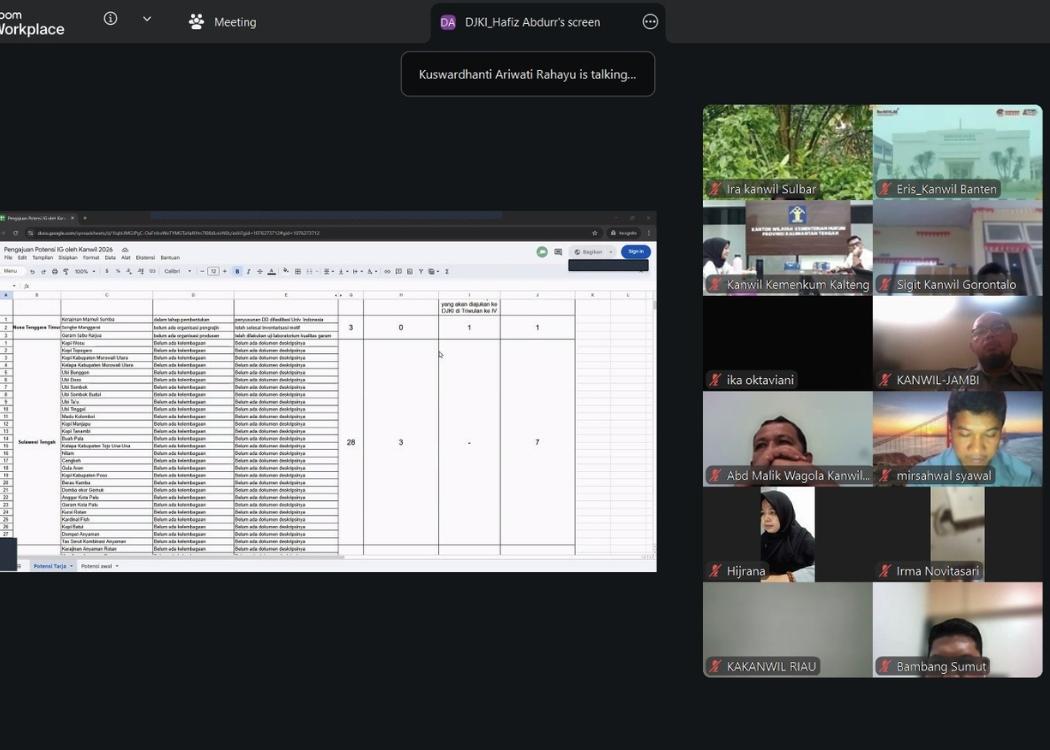1050x750 pixels.
Task: Select Ira kanwil Sulbar video thumbnail
Action: tap(787, 152)
